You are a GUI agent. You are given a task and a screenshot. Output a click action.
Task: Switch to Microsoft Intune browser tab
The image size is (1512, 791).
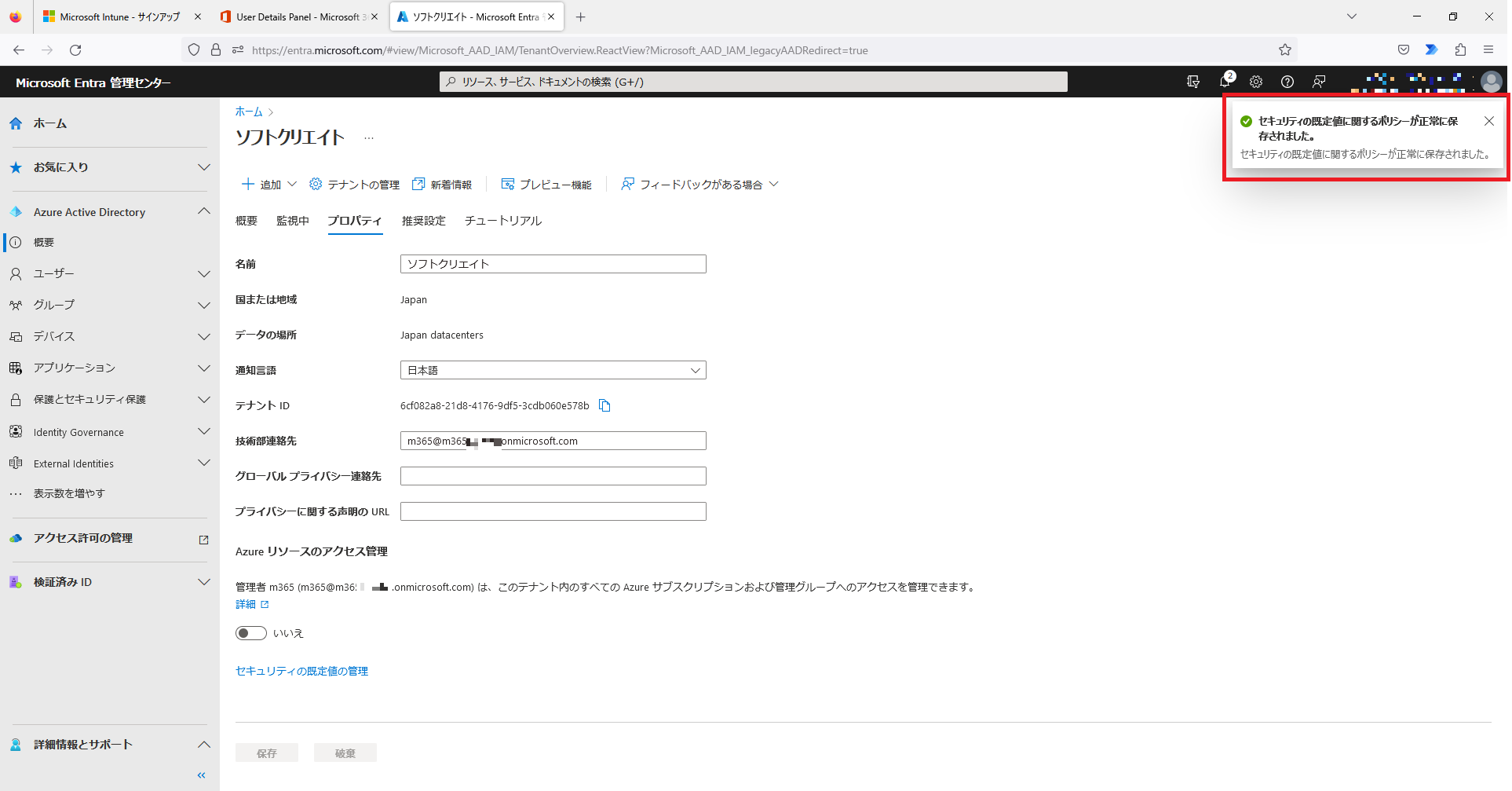122,16
